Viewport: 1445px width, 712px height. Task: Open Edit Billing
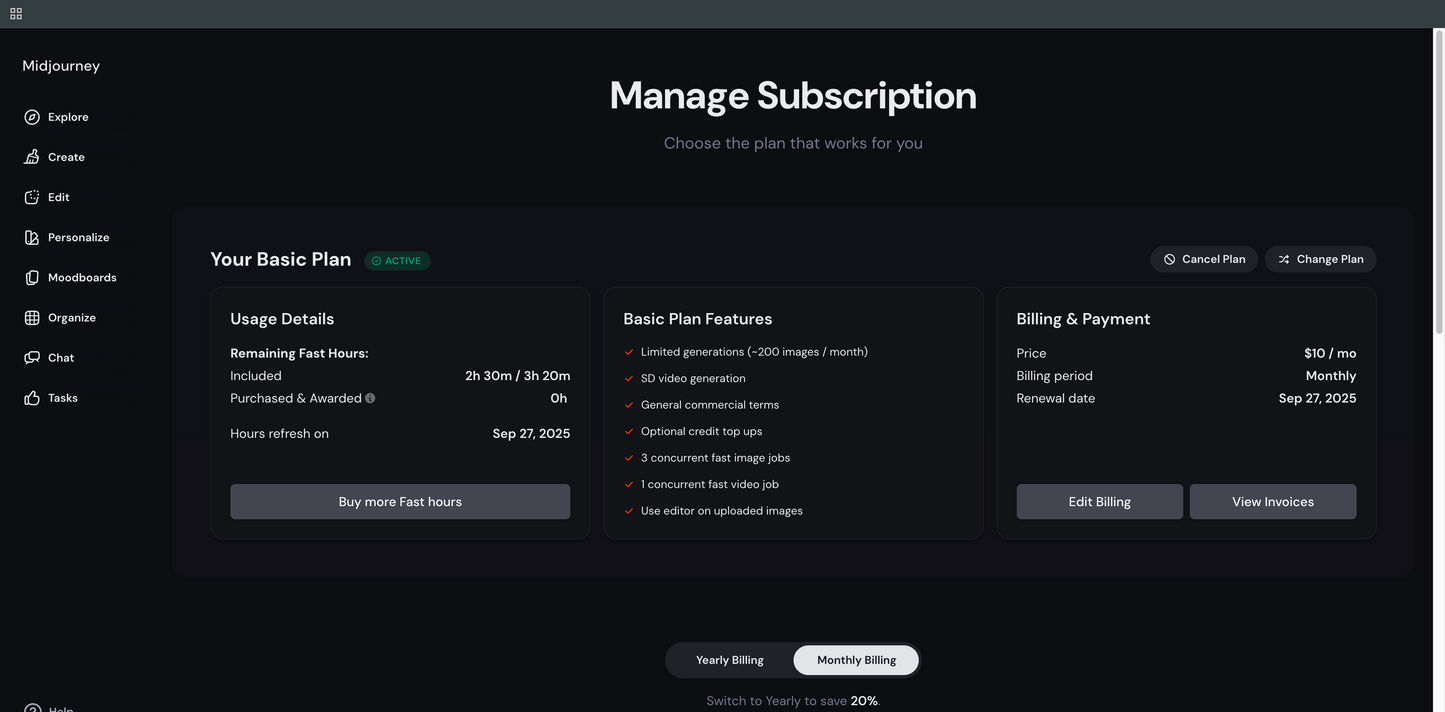tap(1099, 502)
